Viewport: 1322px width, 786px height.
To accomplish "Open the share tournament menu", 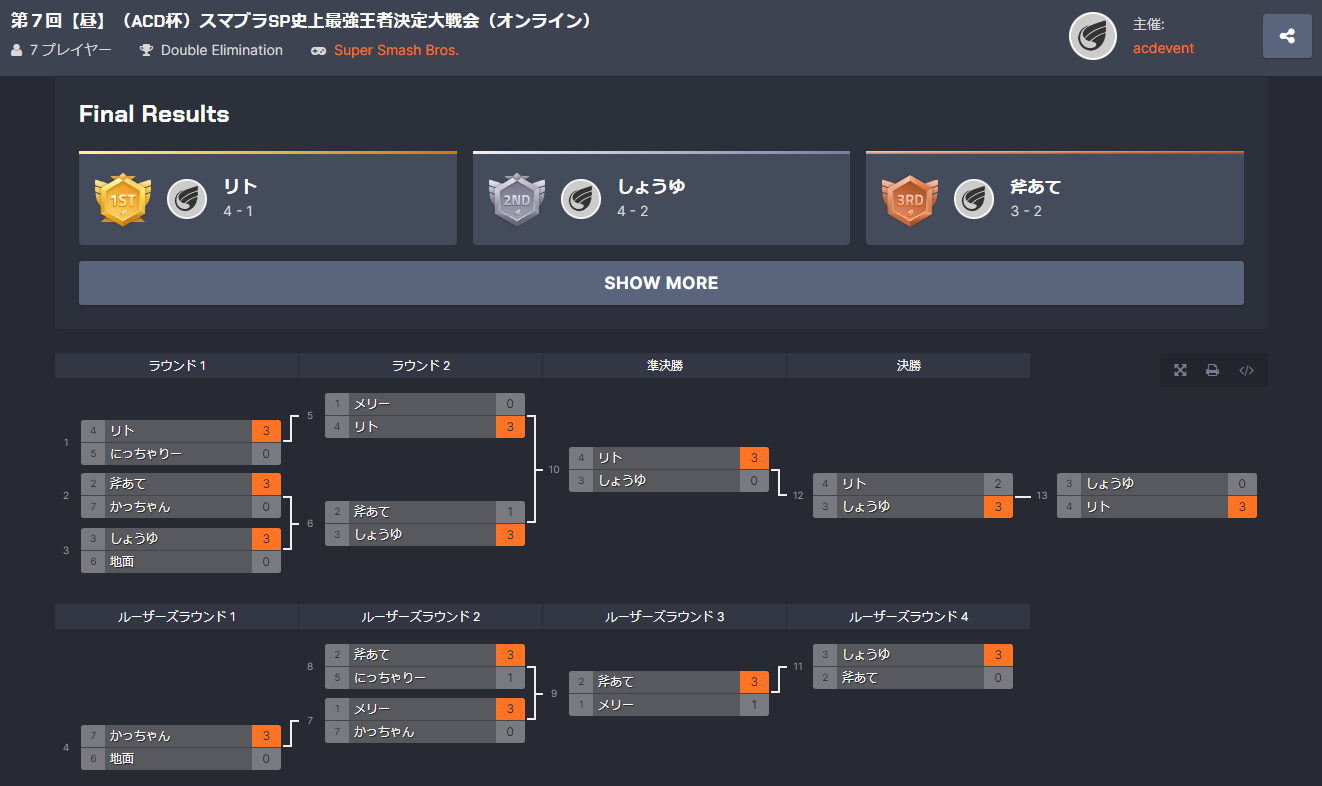I will pos(1287,35).
